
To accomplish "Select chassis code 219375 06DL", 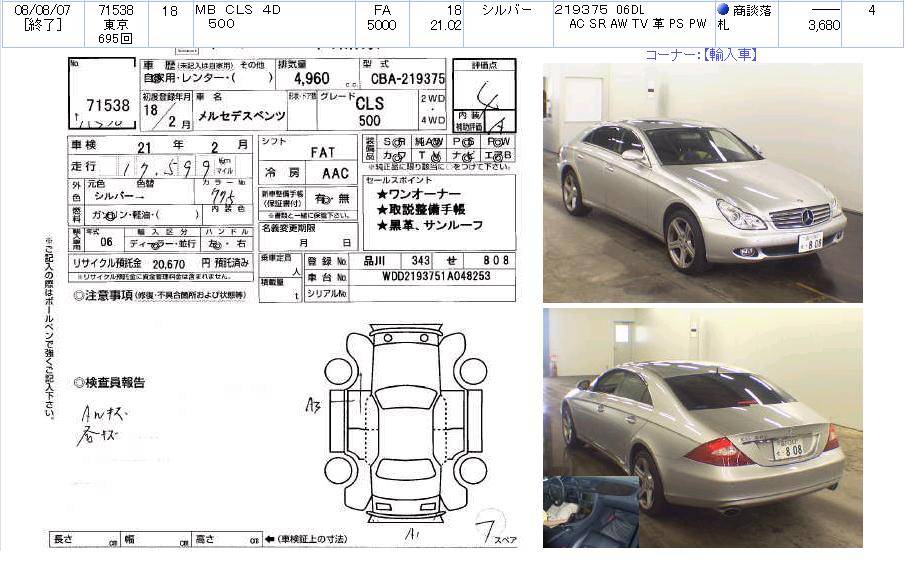I will point(599,10).
